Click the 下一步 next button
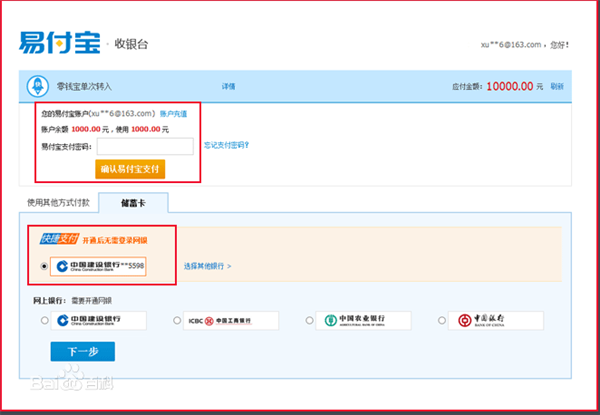 (83, 351)
